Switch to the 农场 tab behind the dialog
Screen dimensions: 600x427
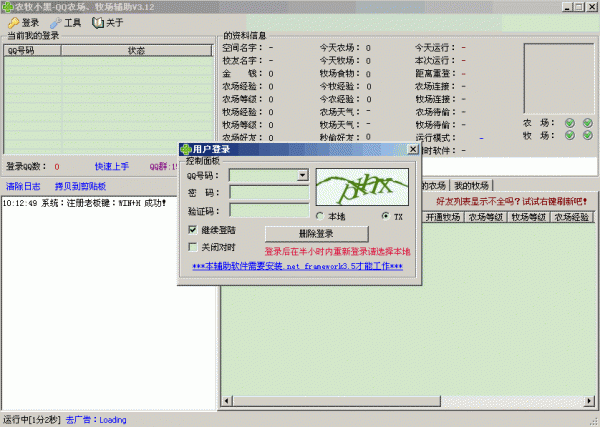[435, 186]
